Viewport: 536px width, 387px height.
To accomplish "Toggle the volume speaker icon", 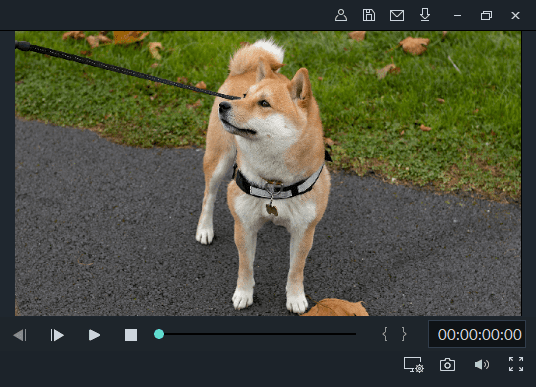I will coord(482,364).
